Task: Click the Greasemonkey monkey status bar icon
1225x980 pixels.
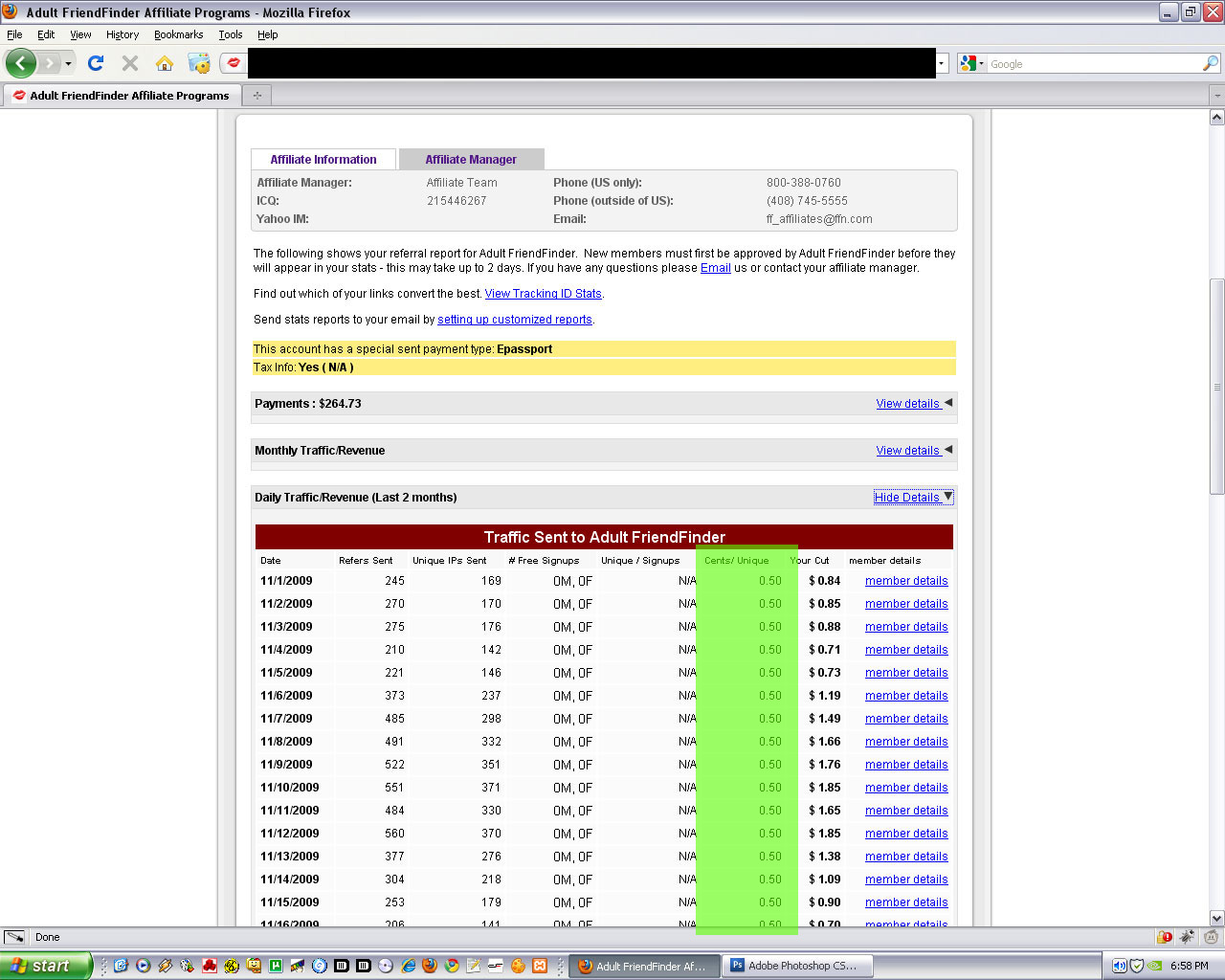Action: 1211,937
